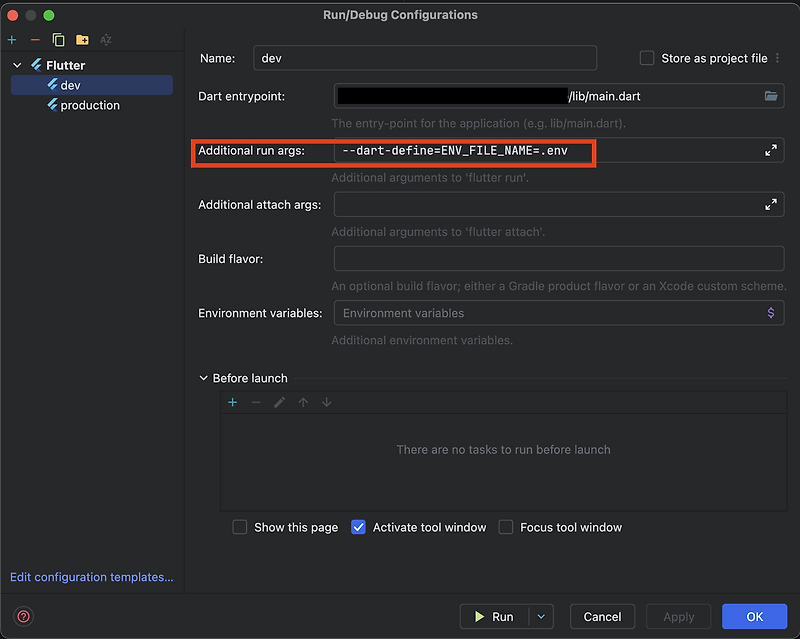Enable Store as project file
This screenshot has width=800, height=639.
coord(646,58)
